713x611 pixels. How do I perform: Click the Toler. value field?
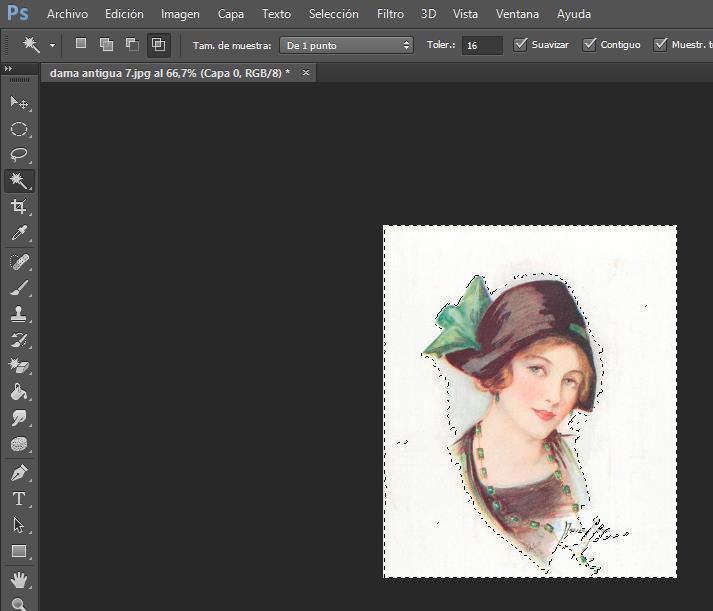click(x=482, y=45)
